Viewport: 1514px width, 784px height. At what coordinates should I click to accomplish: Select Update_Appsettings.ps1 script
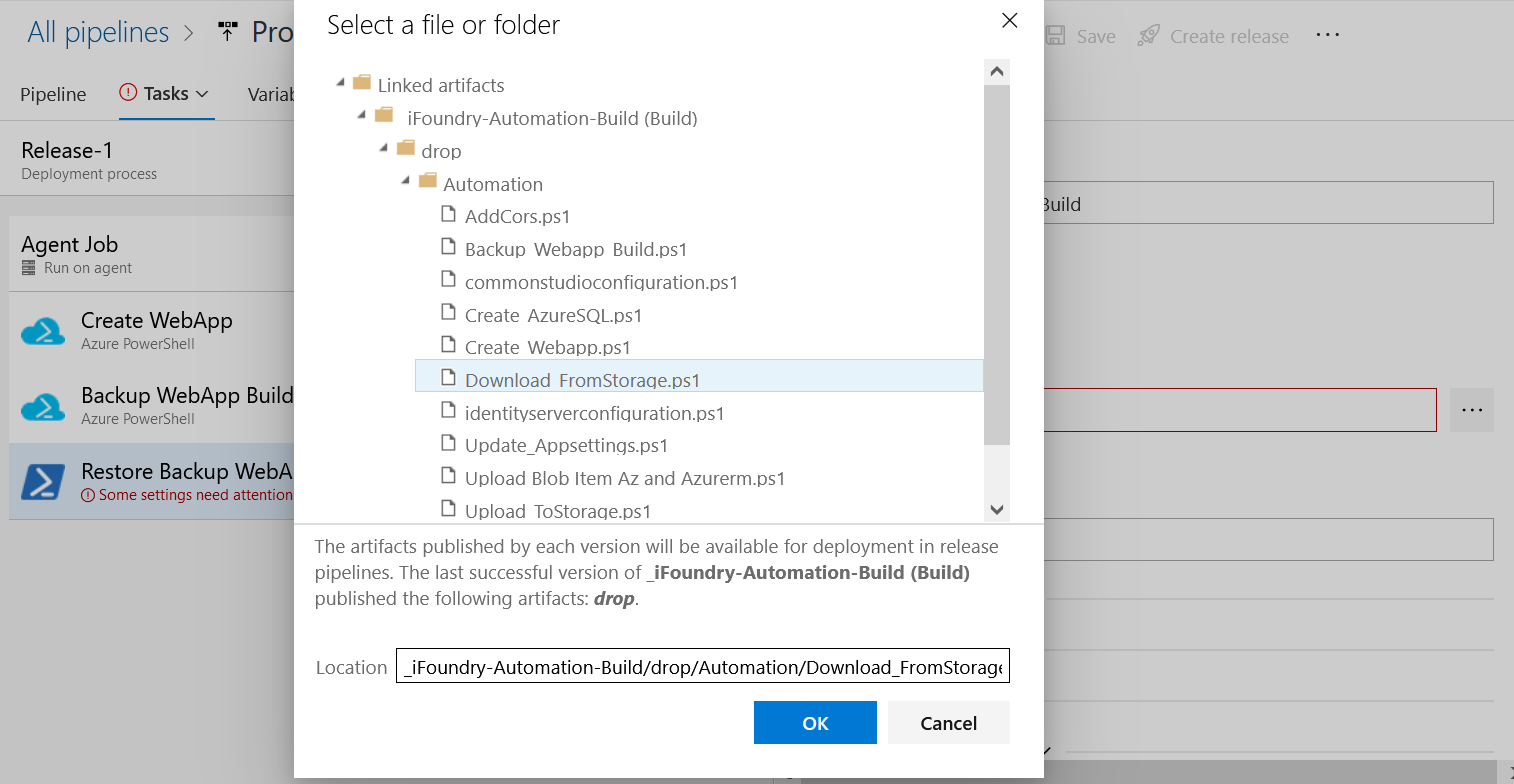566,445
